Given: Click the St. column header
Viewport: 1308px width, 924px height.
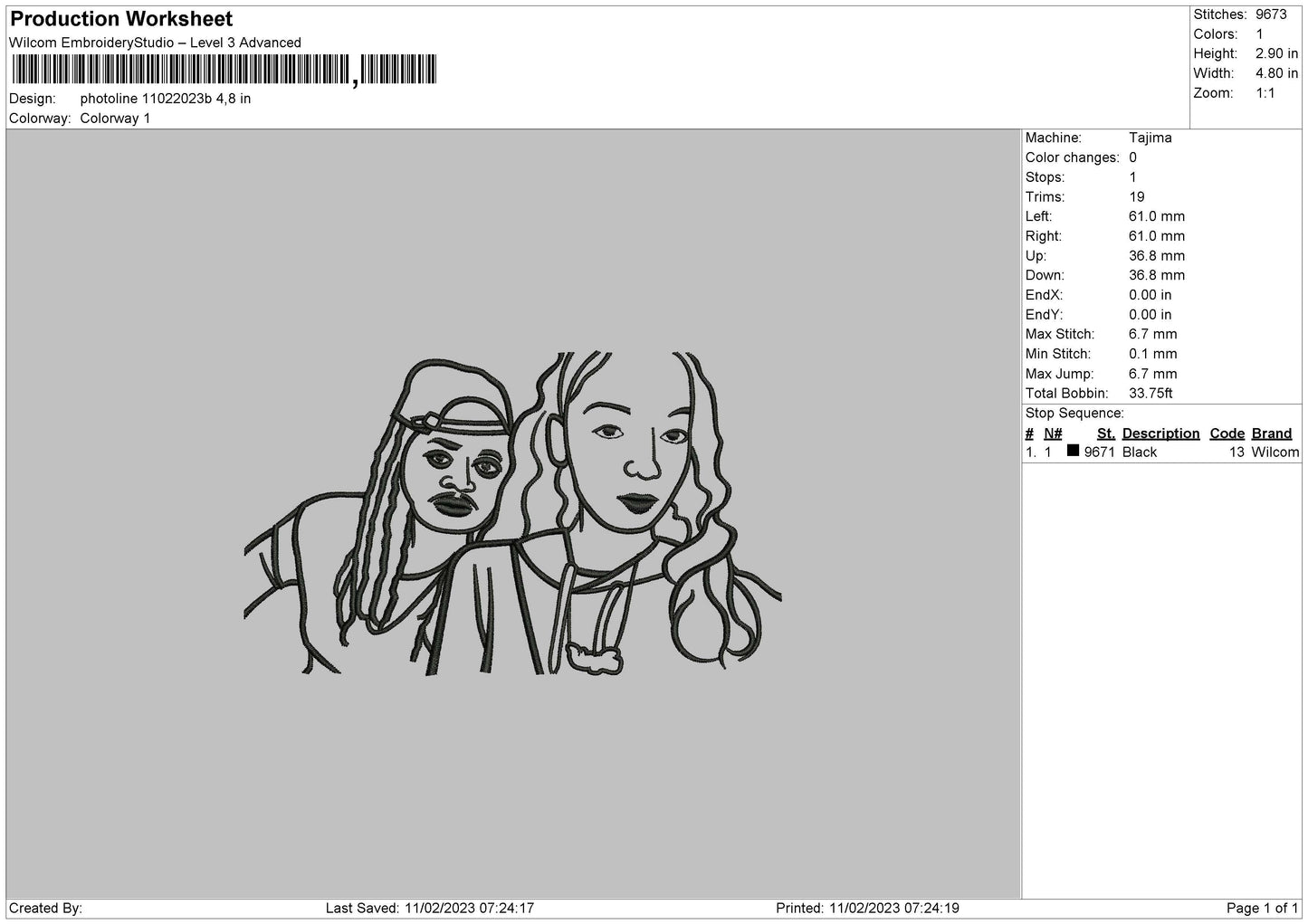Looking at the screenshot, I should 1105,433.
